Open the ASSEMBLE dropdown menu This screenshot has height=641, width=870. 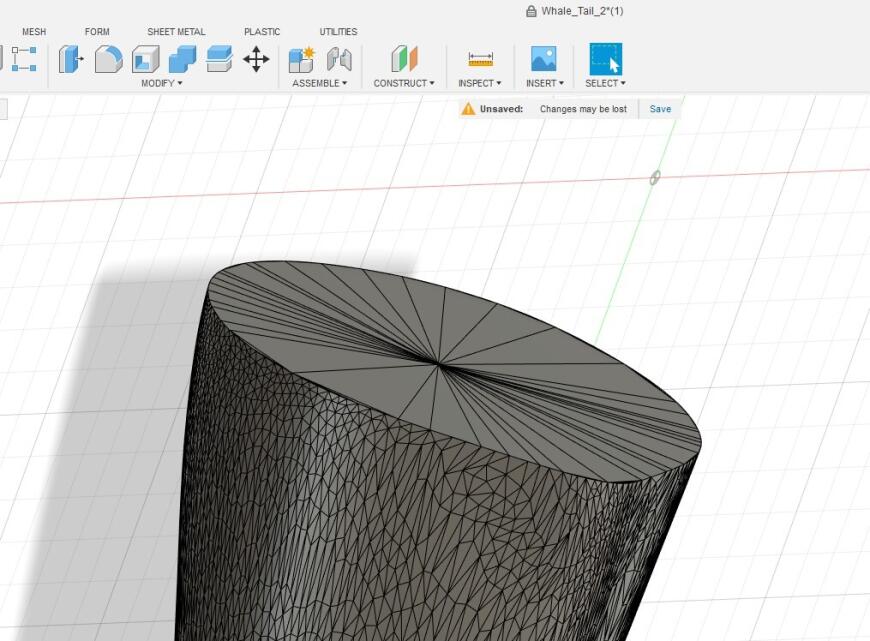319,84
